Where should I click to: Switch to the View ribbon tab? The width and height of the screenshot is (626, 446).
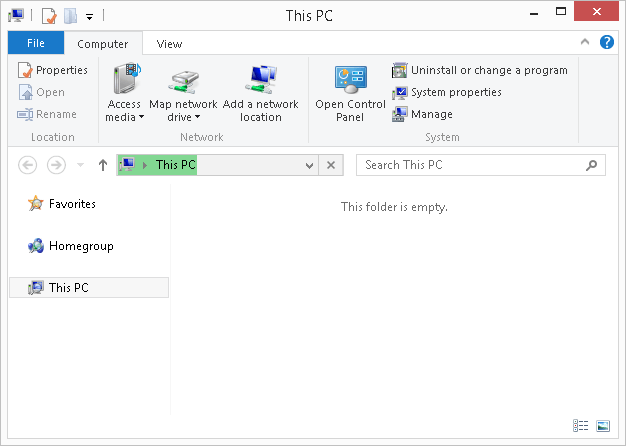pos(169,44)
